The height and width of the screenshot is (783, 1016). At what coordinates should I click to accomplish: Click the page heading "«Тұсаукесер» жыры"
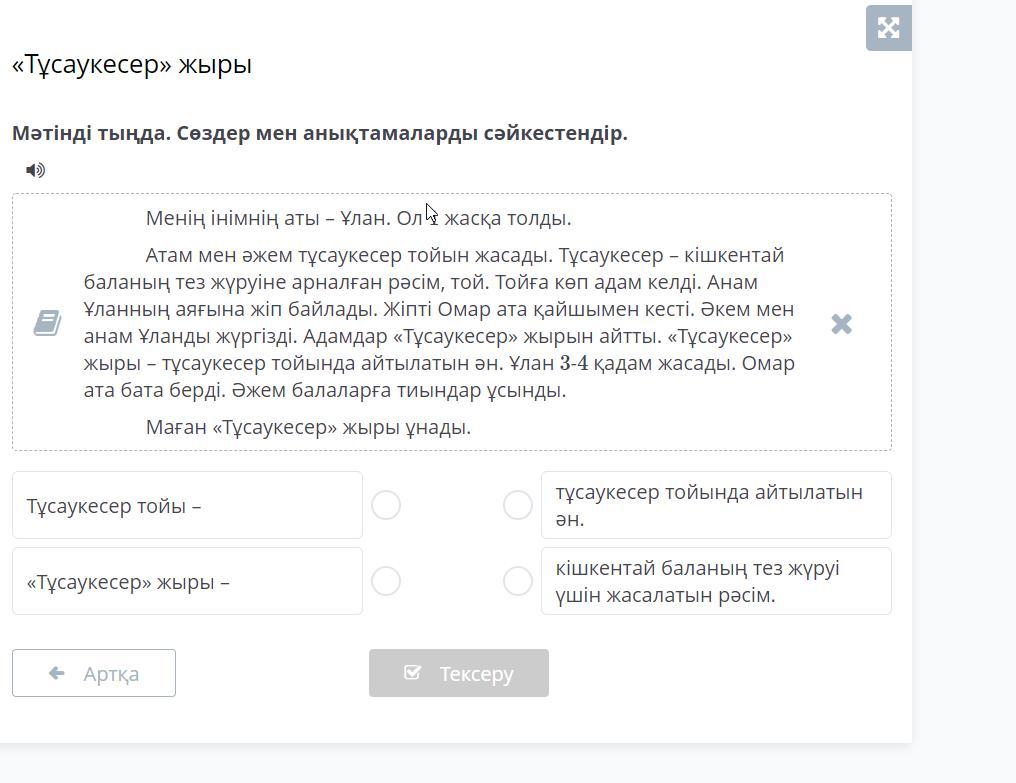click(132, 64)
